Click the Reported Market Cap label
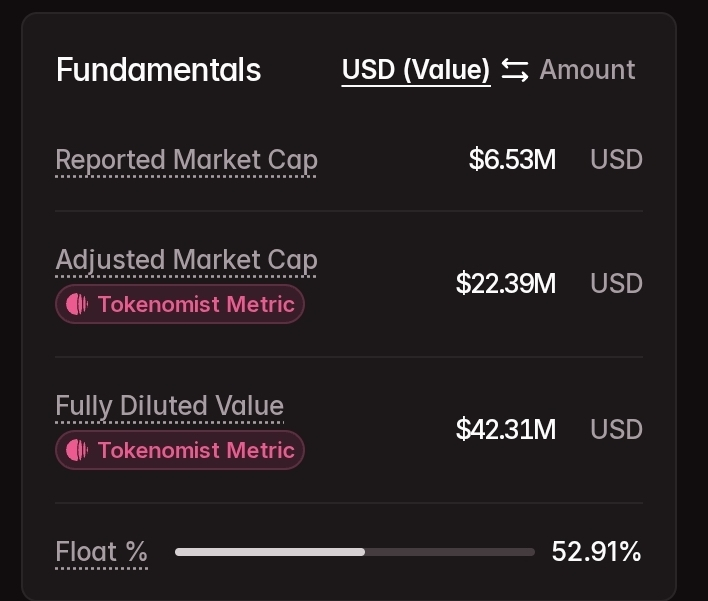This screenshot has height=601, width=708. point(186,160)
